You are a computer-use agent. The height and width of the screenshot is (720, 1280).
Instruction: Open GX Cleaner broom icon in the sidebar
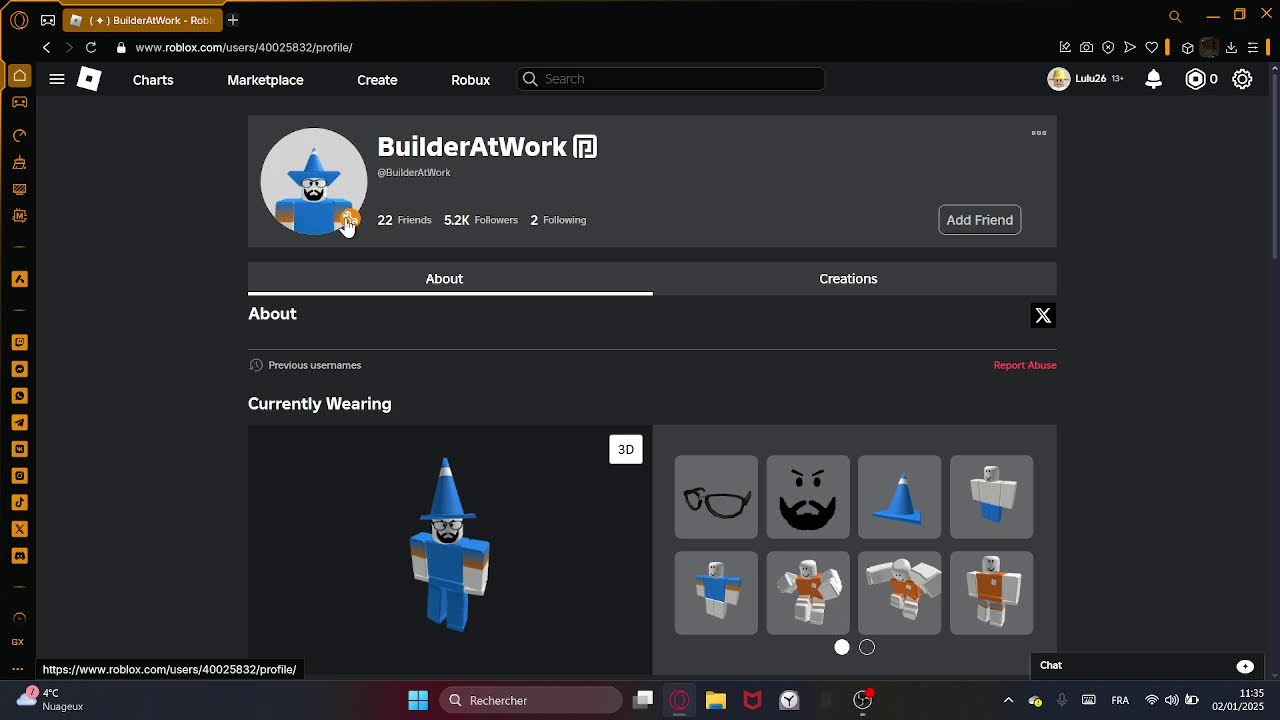click(19, 162)
